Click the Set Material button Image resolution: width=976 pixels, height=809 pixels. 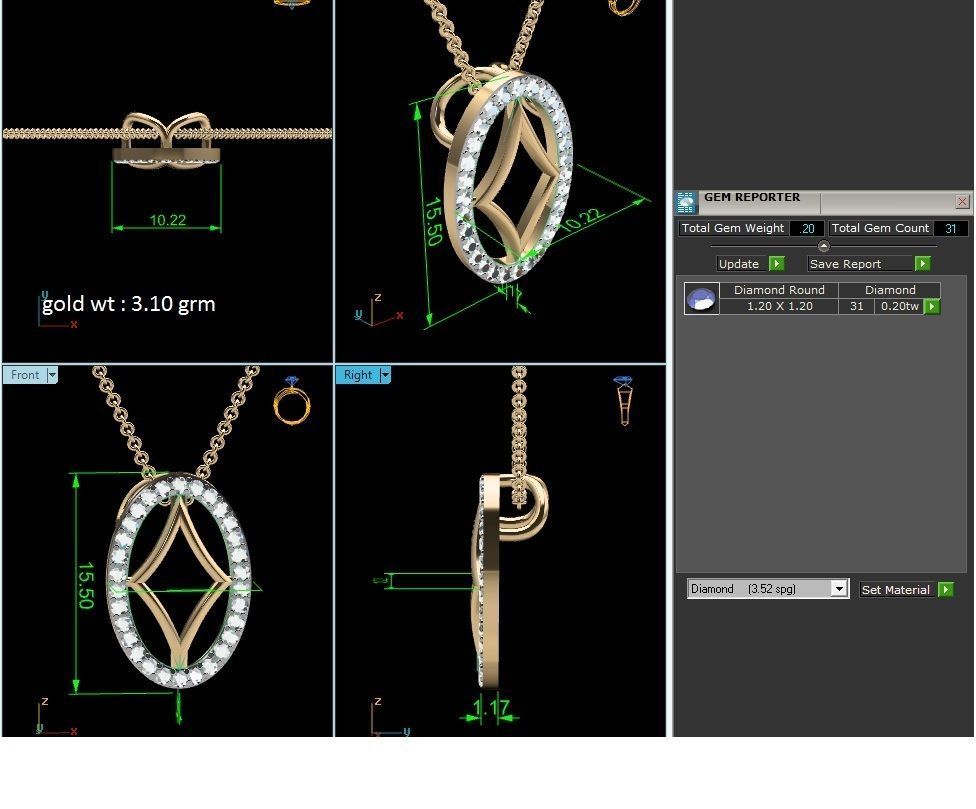(896, 590)
